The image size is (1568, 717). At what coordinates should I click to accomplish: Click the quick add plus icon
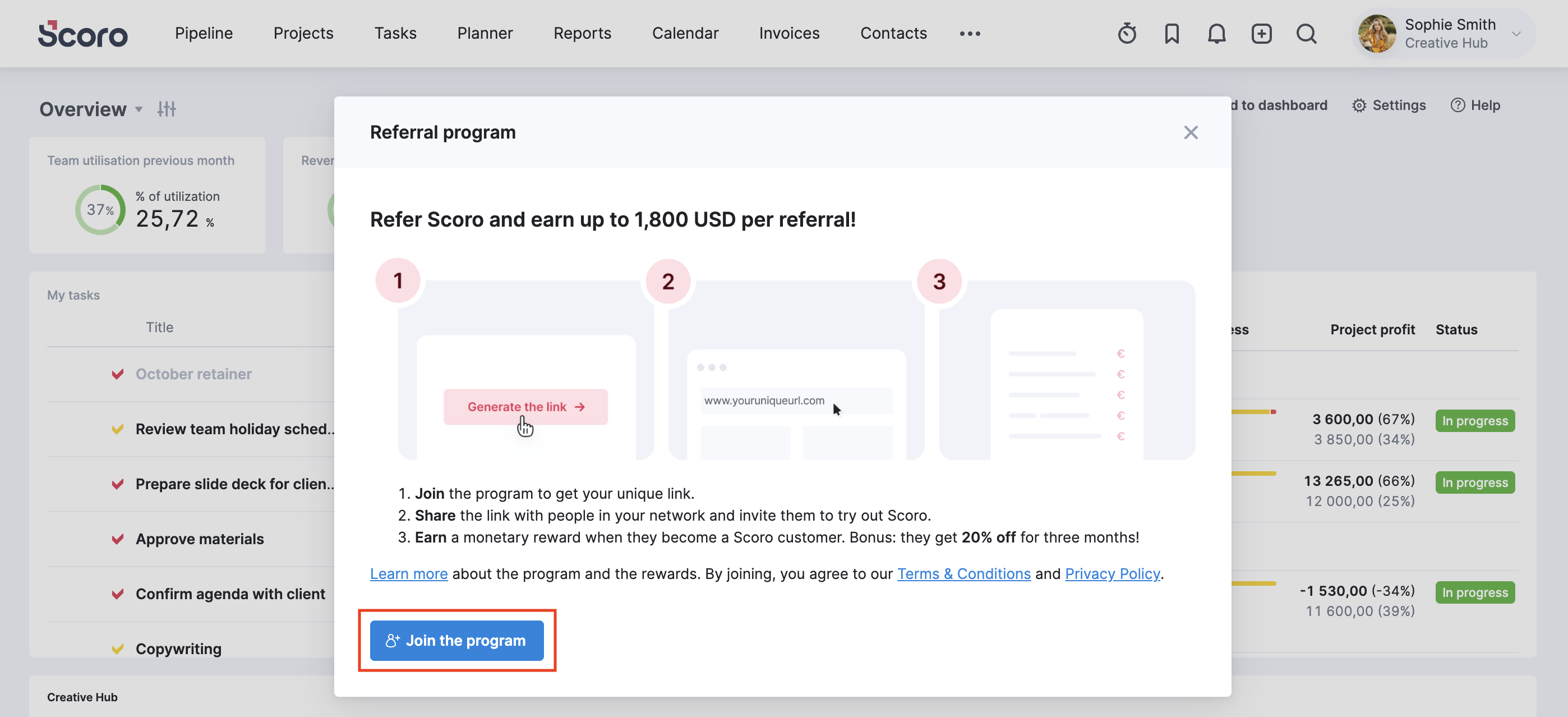pyautogui.click(x=1261, y=34)
